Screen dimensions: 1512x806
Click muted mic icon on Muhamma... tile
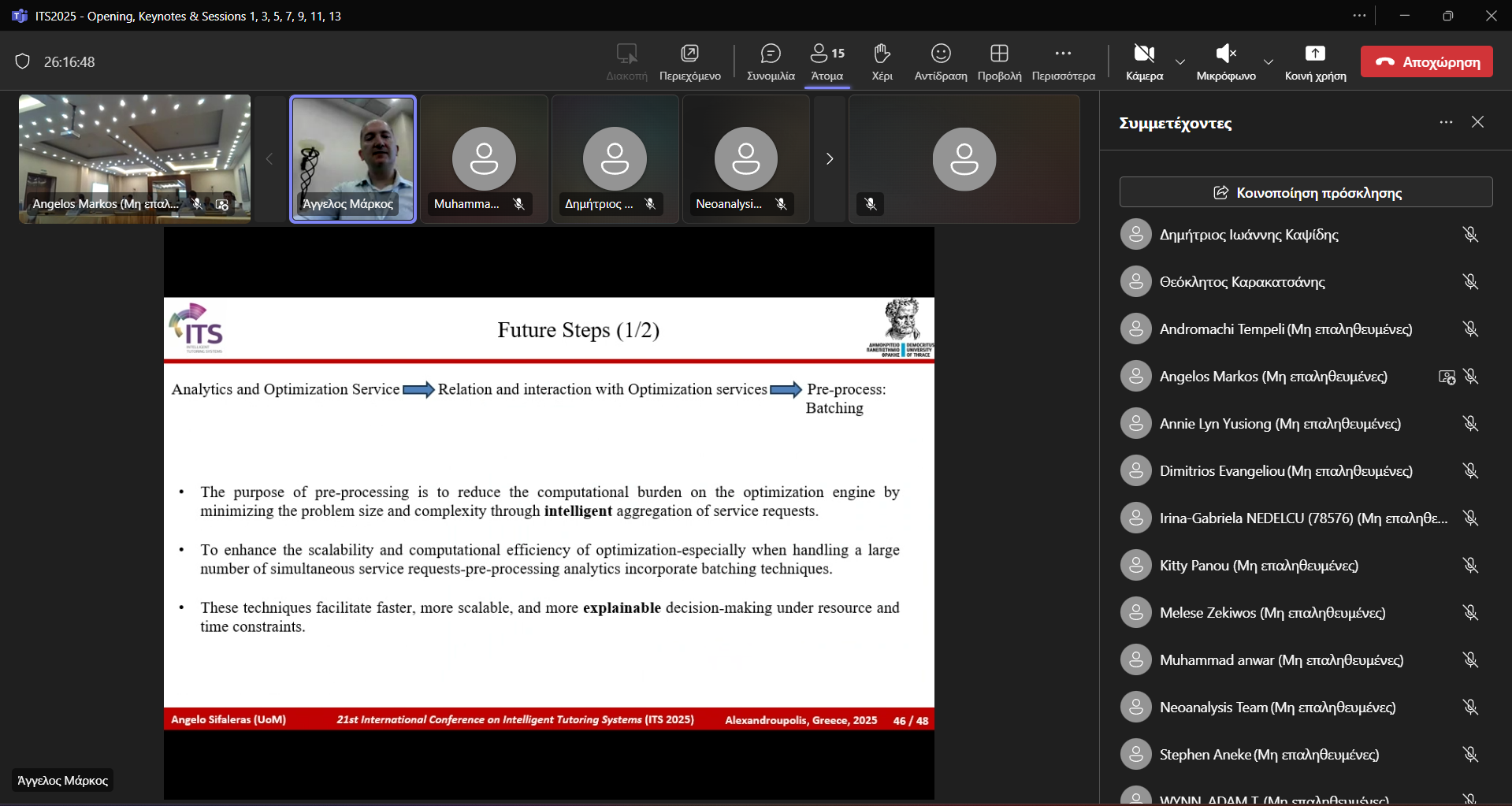(518, 204)
